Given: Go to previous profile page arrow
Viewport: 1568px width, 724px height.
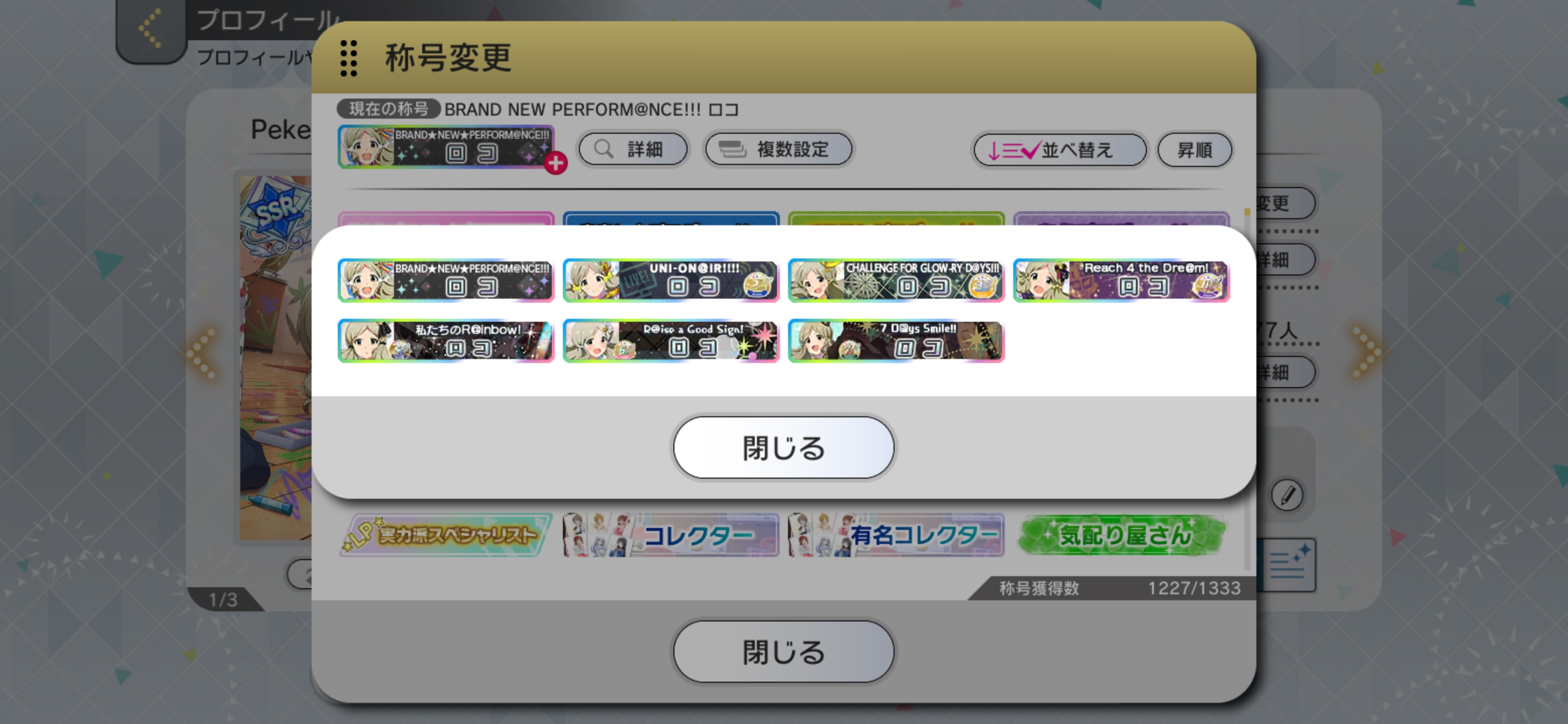Looking at the screenshot, I should click(202, 353).
